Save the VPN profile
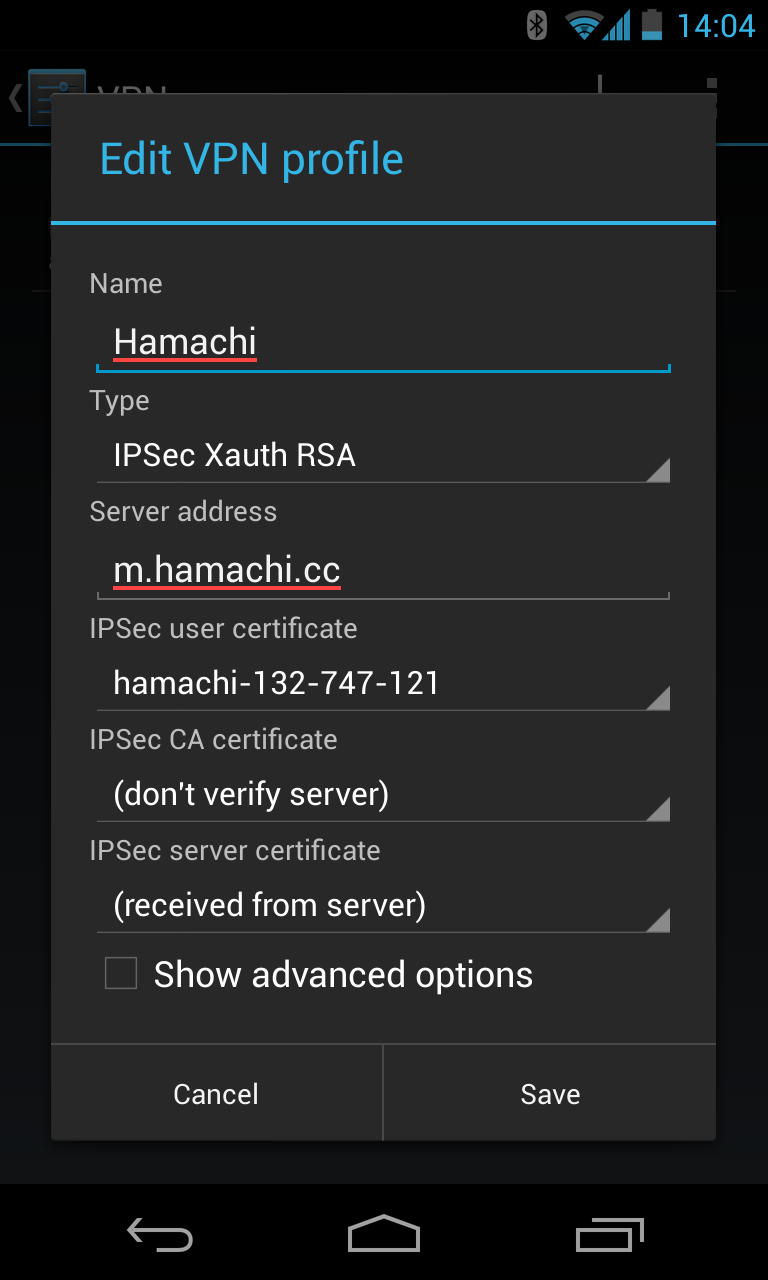The height and width of the screenshot is (1280, 768). pyautogui.click(x=550, y=1093)
